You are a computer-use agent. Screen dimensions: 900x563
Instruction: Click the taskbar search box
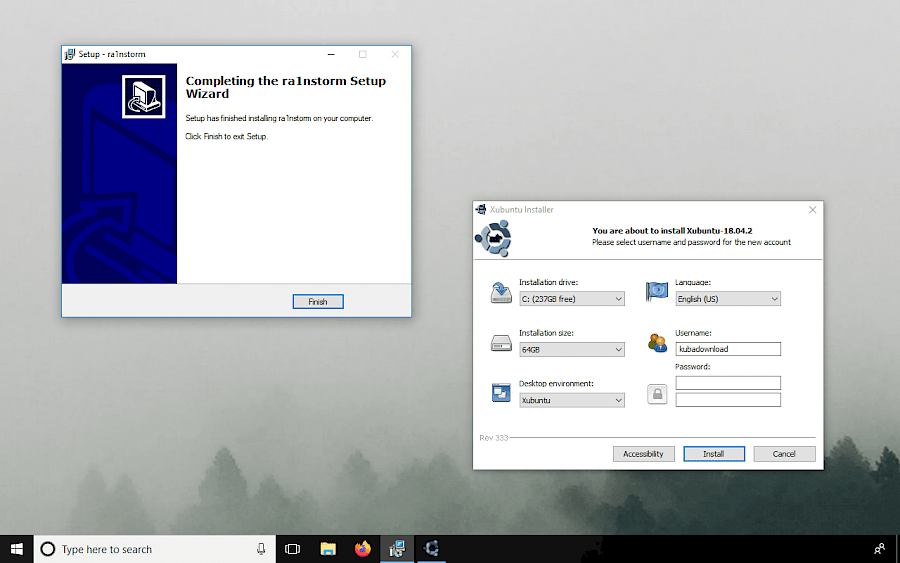(155, 549)
